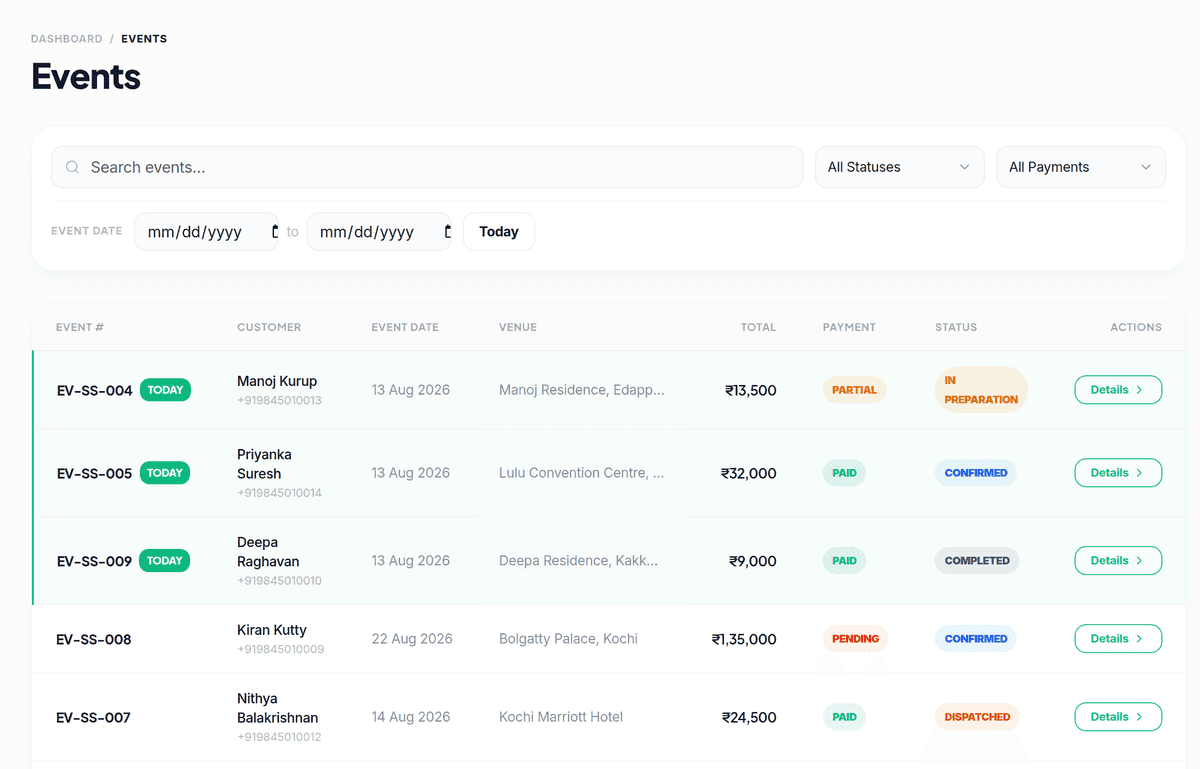Click CONFIRMED status in EV-SS-005 row
Screen dimensions: 1200x769
tap(976, 473)
